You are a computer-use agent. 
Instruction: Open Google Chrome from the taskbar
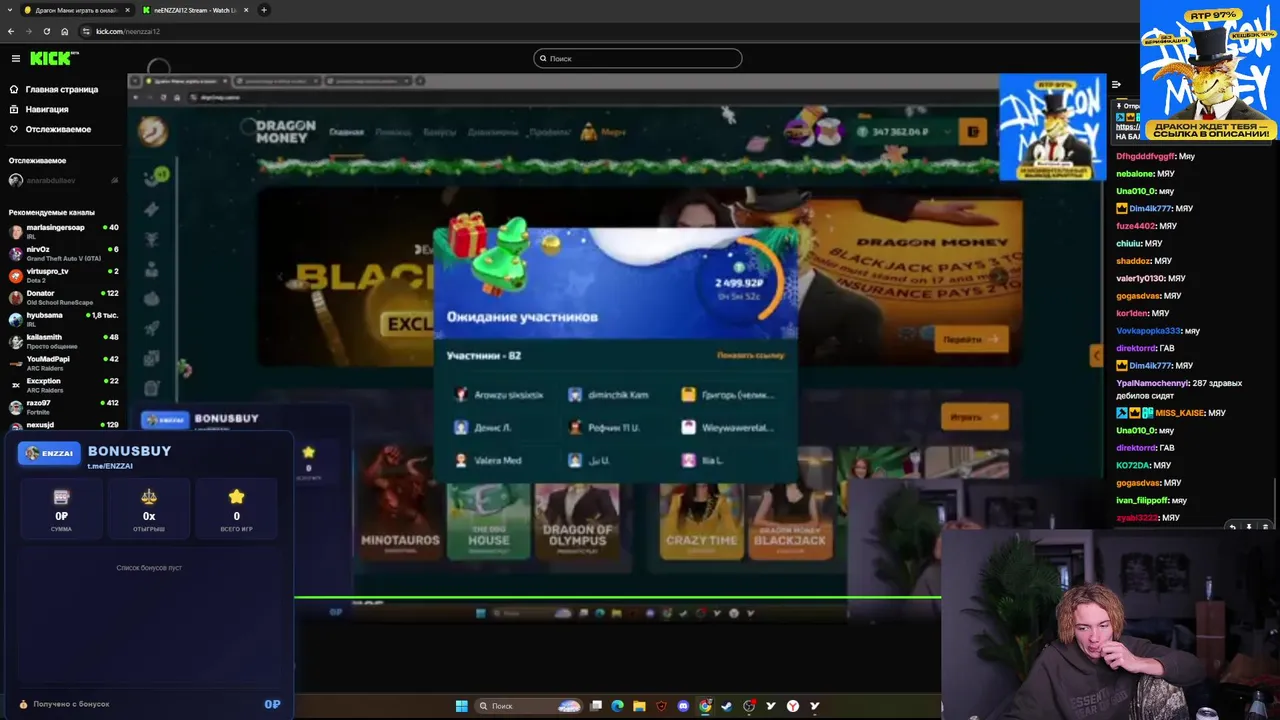[705, 706]
